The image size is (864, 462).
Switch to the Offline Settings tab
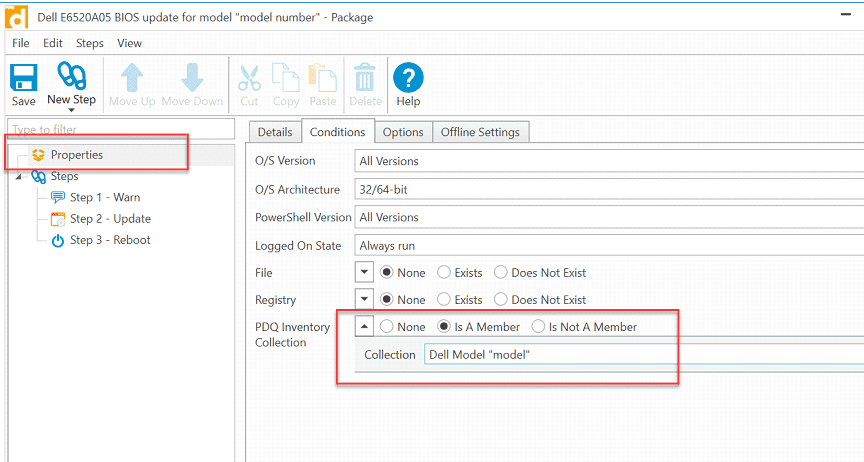(x=480, y=132)
